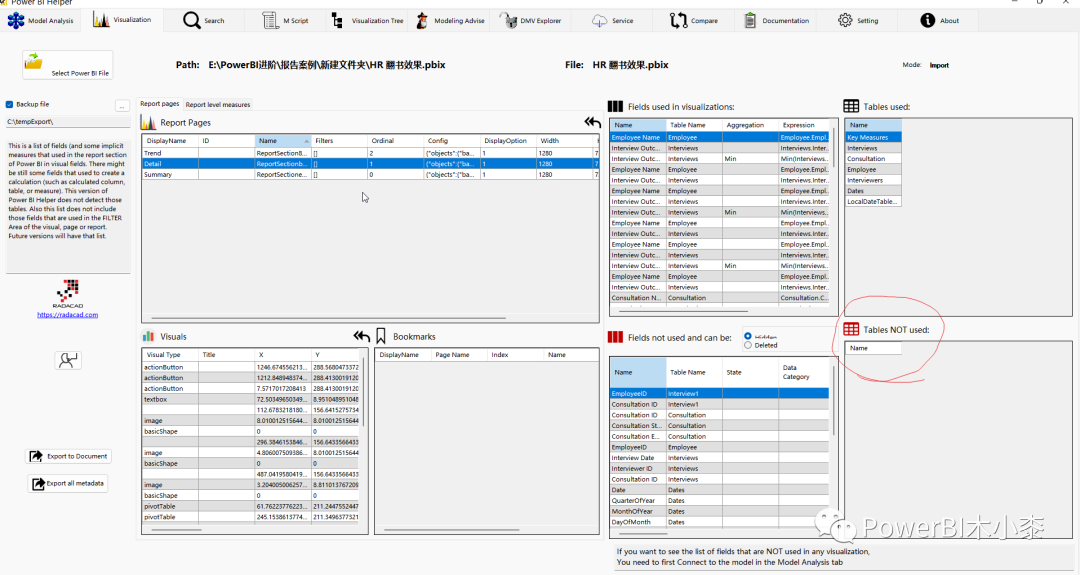Viewport: 1080px width, 575px height.
Task: Select the first pivotTable visual row
Action: 251,506
